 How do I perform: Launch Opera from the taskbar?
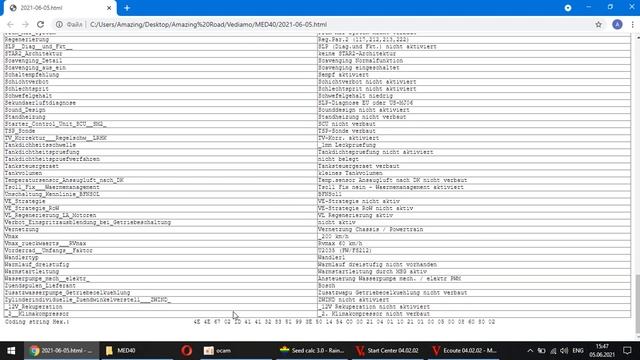pyautogui.click(x=187, y=351)
